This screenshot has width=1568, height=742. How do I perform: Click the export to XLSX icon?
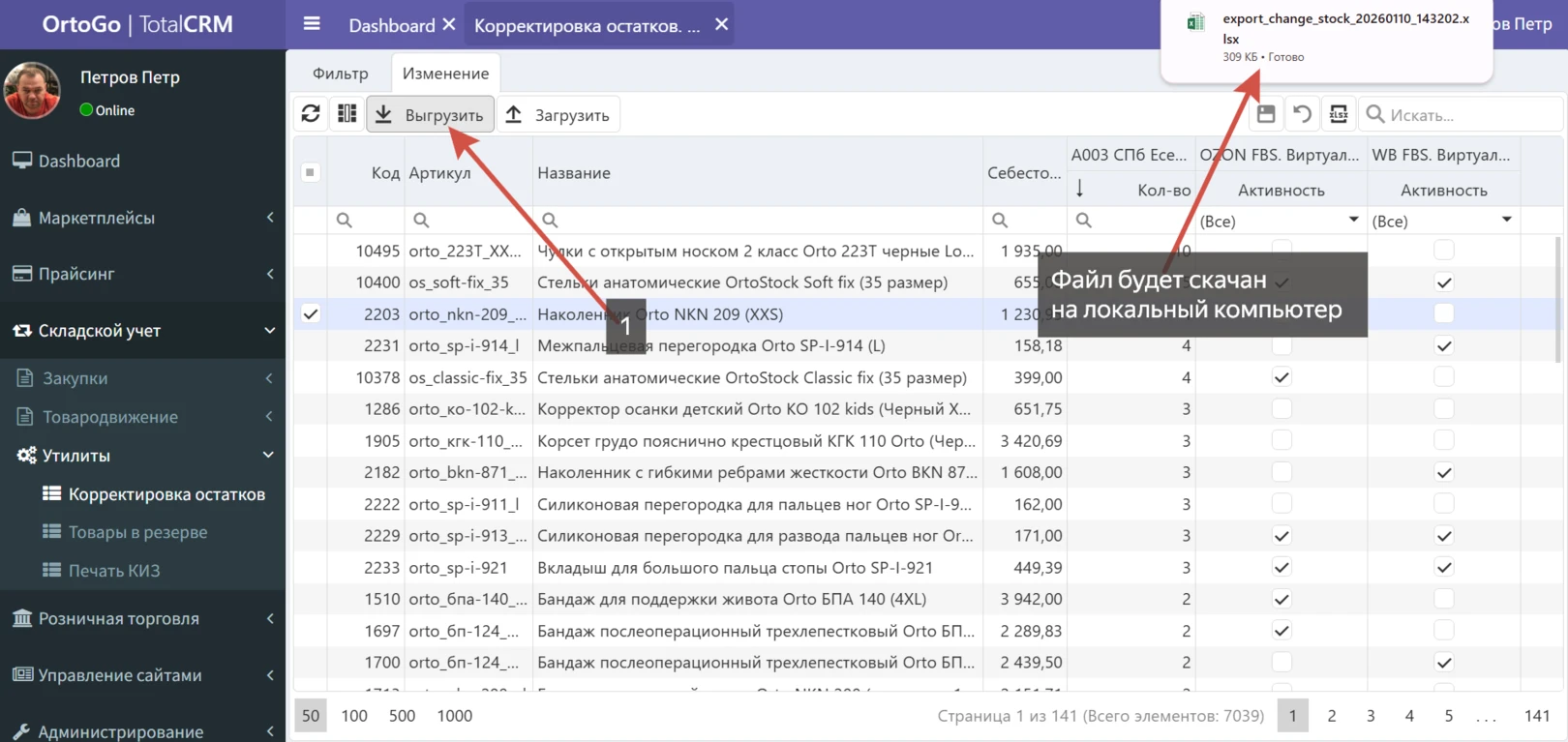point(1339,114)
